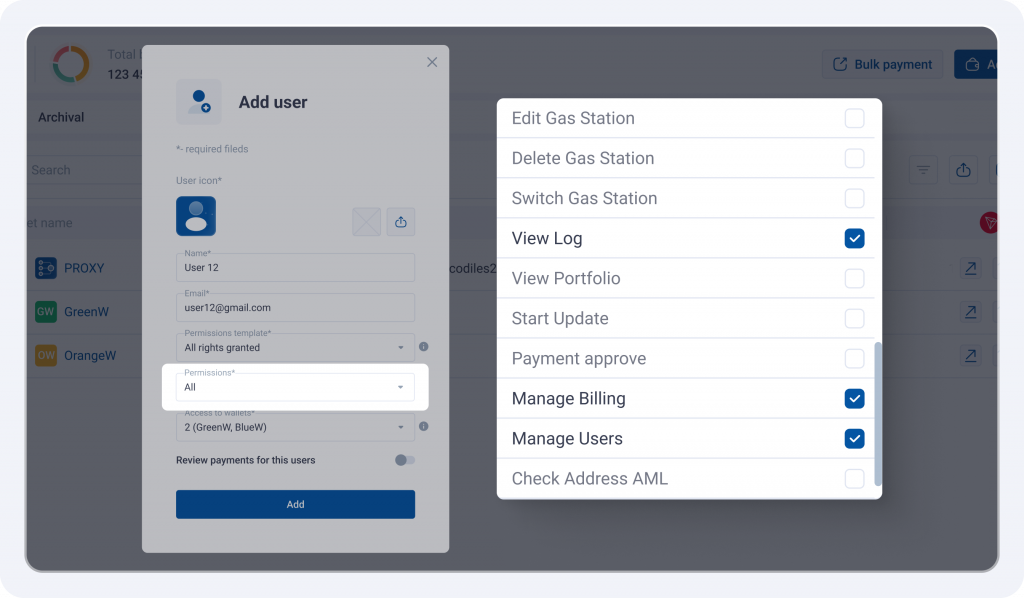The height and width of the screenshot is (598, 1024).
Task: Expand the Access to wallets dropdown
Action: tap(295, 427)
